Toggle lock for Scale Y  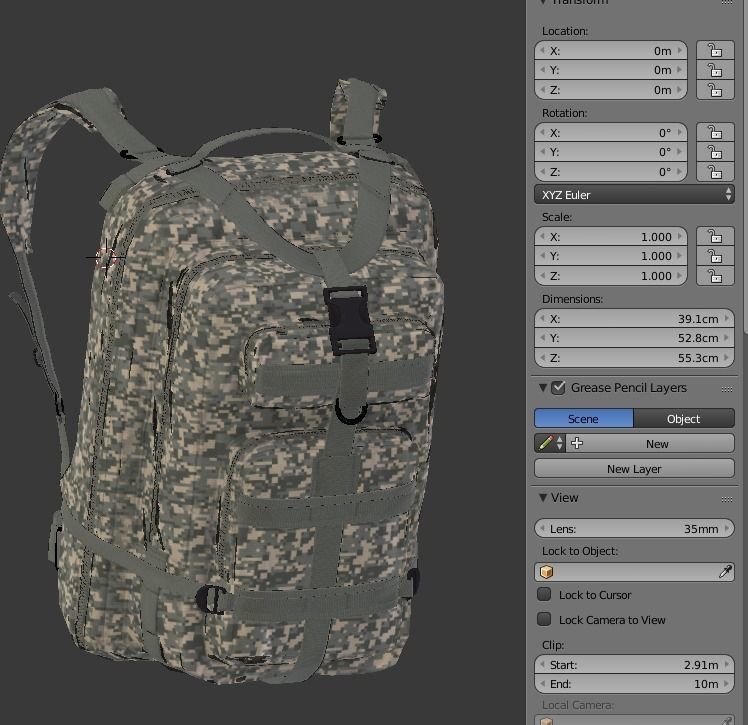coord(715,256)
